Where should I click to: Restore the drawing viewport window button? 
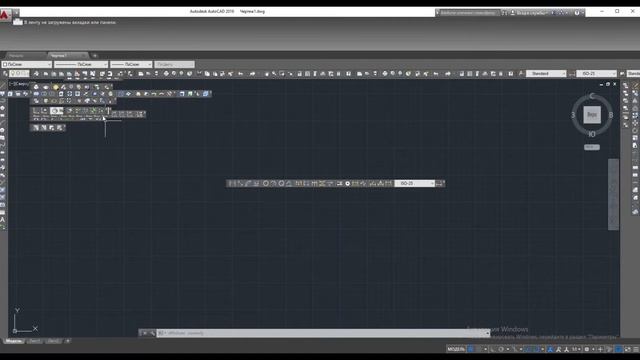[608, 84]
